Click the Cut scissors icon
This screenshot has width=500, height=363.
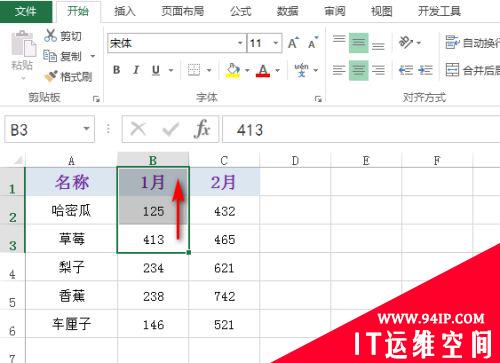point(50,35)
